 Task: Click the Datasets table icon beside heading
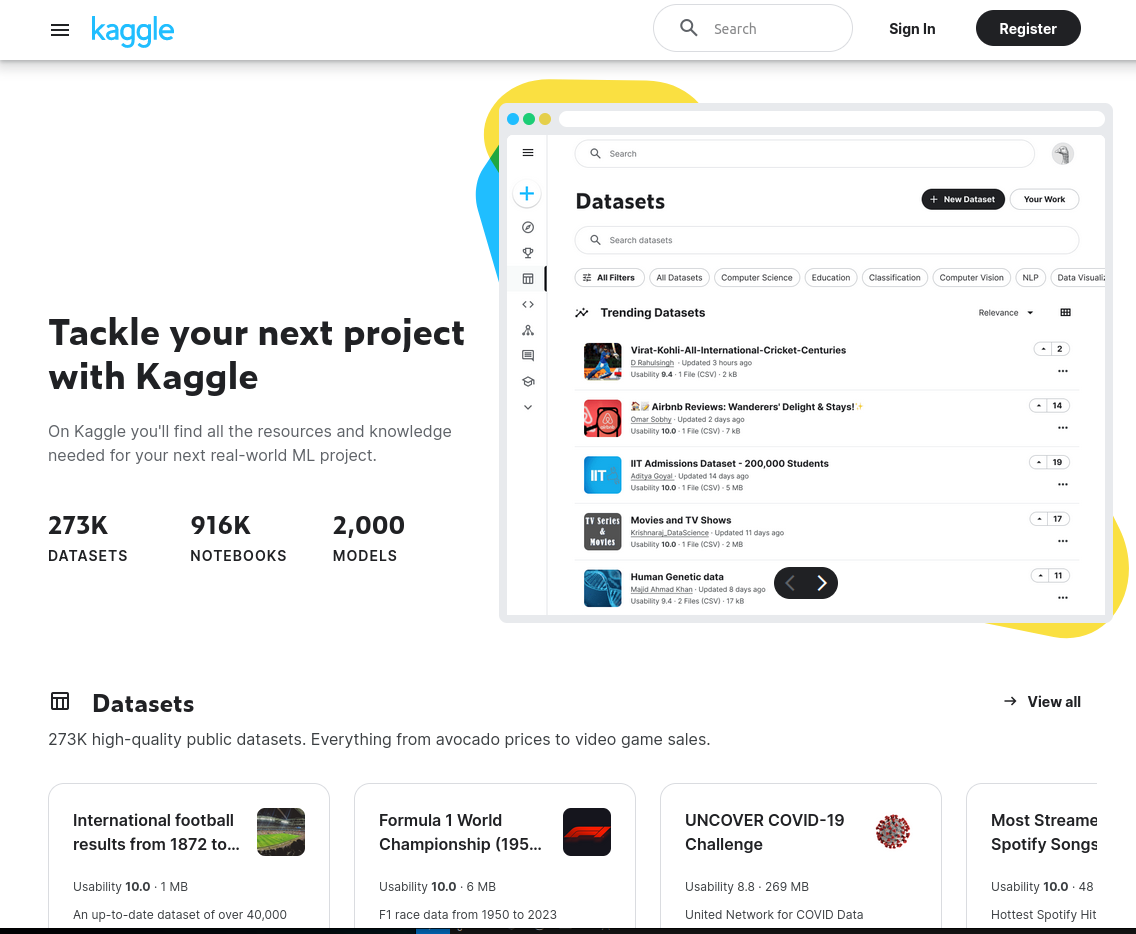click(60, 701)
